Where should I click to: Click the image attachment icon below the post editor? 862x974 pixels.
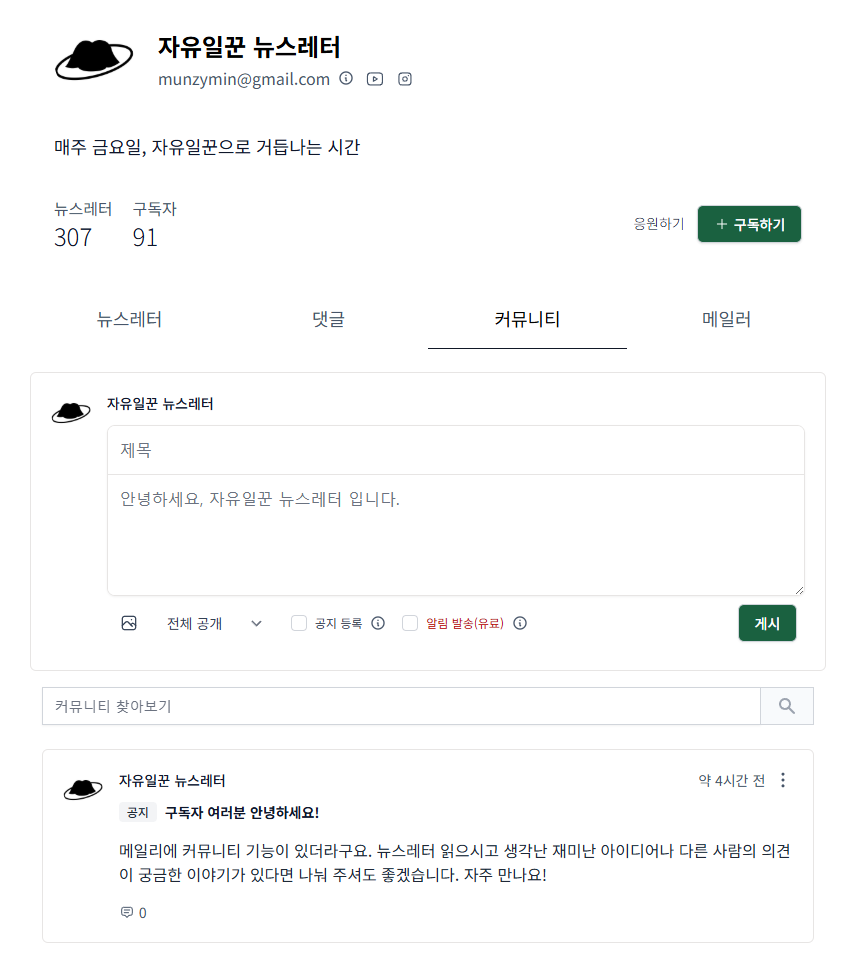point(129,623)
